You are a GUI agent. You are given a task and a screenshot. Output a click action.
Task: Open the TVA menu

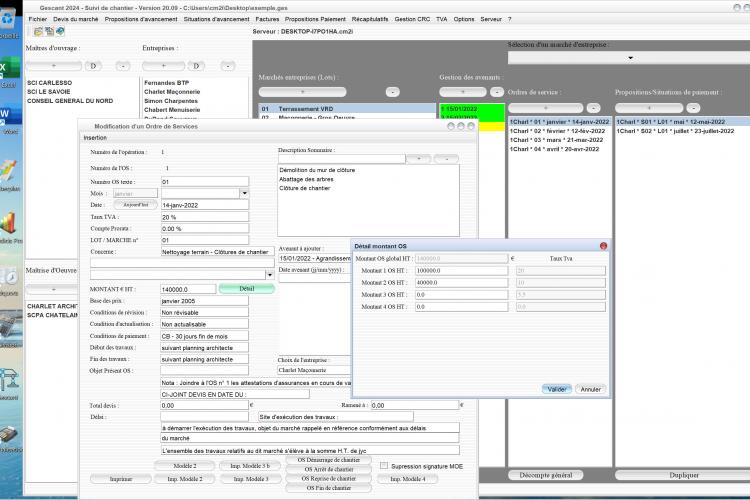tap(441, 19)
